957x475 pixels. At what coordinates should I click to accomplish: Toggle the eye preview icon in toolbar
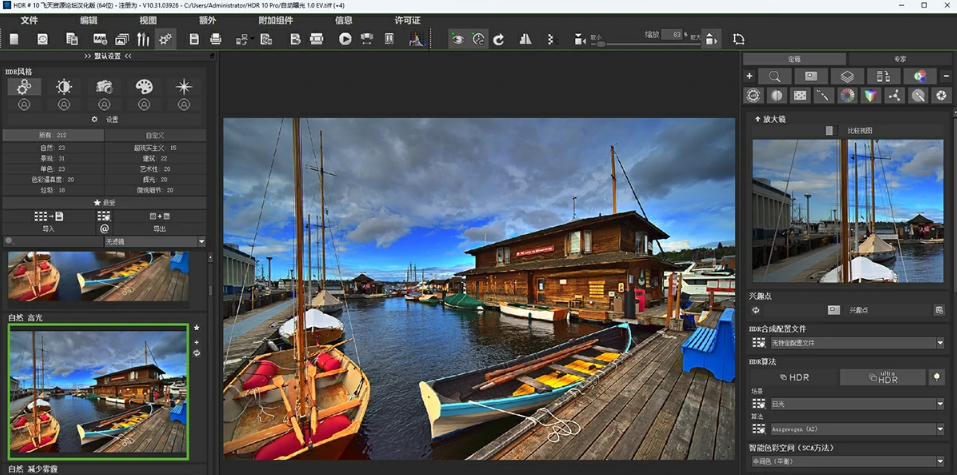pos(458,39)
